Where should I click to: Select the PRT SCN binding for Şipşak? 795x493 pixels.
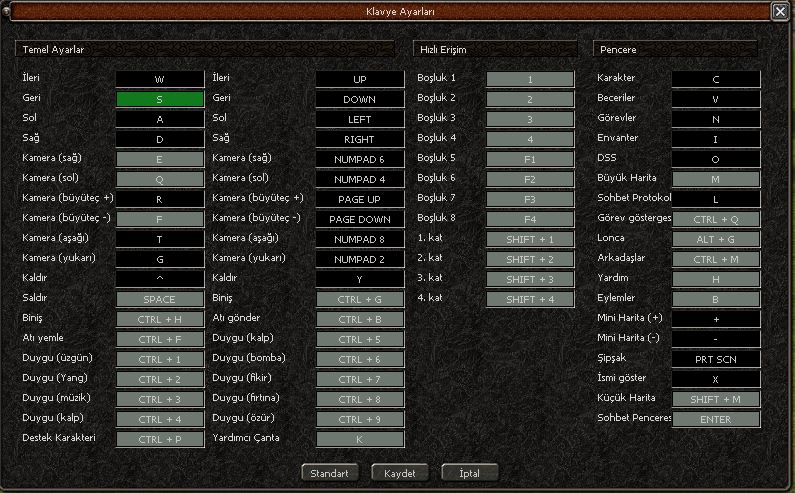[x=715, y=359]
